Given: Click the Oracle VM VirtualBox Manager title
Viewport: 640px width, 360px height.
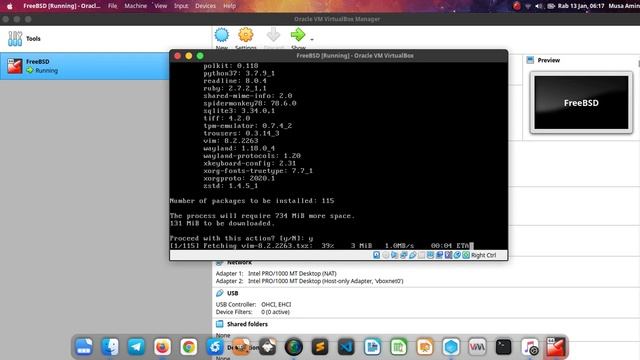Looking at the screenshot, I should click(337, 19).
